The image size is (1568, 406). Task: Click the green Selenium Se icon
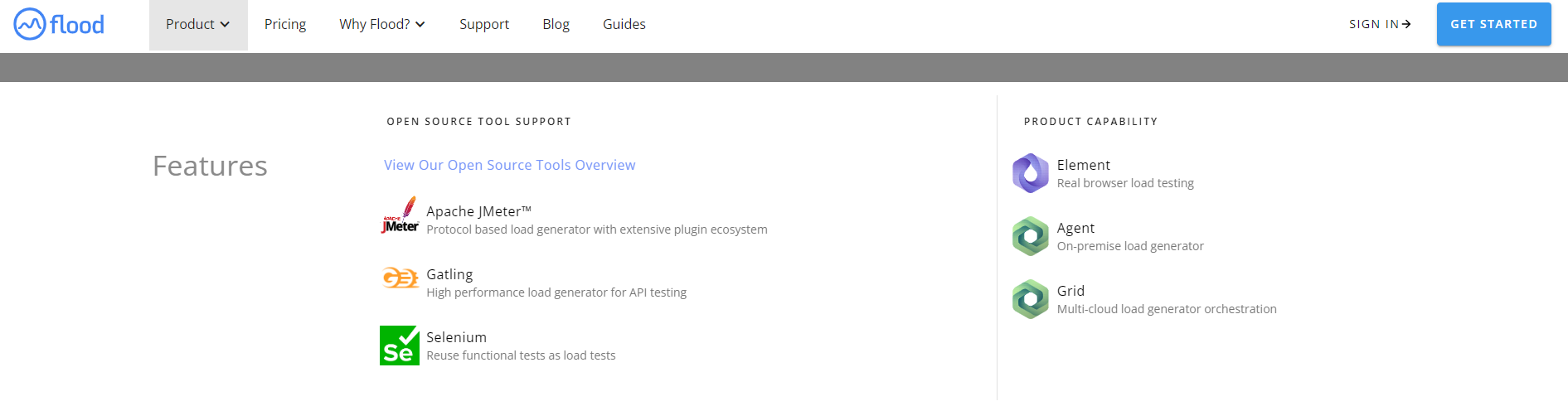point(400,346)
